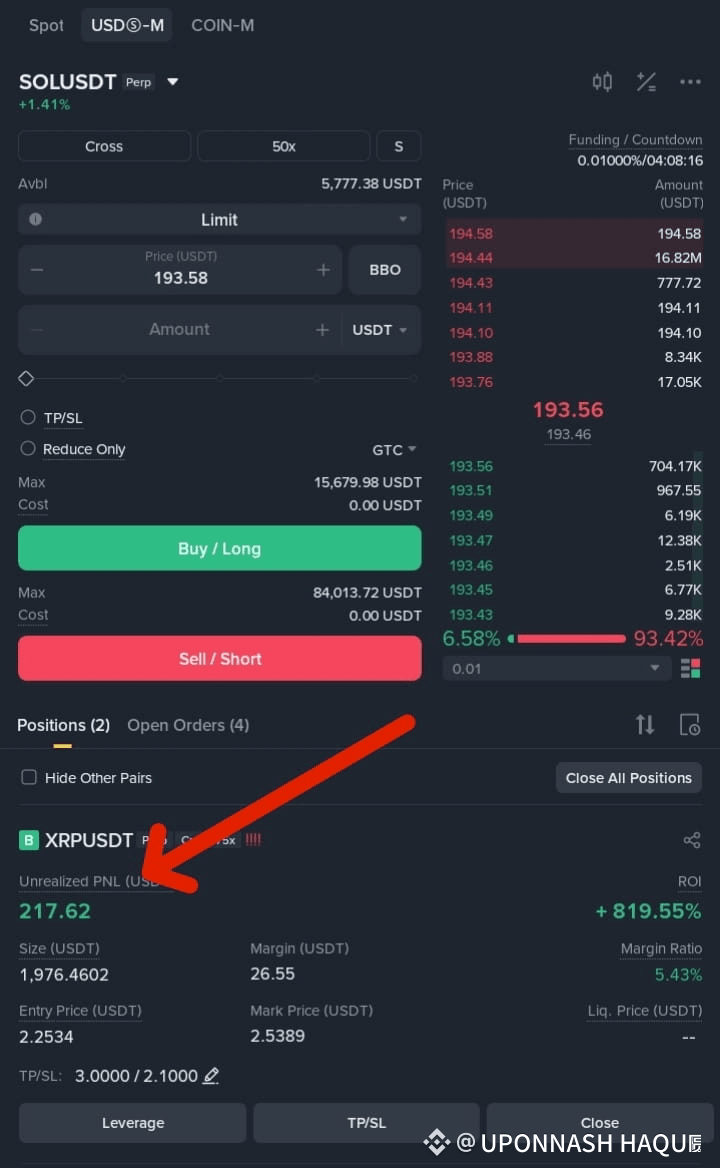Open the Open Orders (4) tab
The height and width of the screenshot is (1168, 720).
[188, 725]
